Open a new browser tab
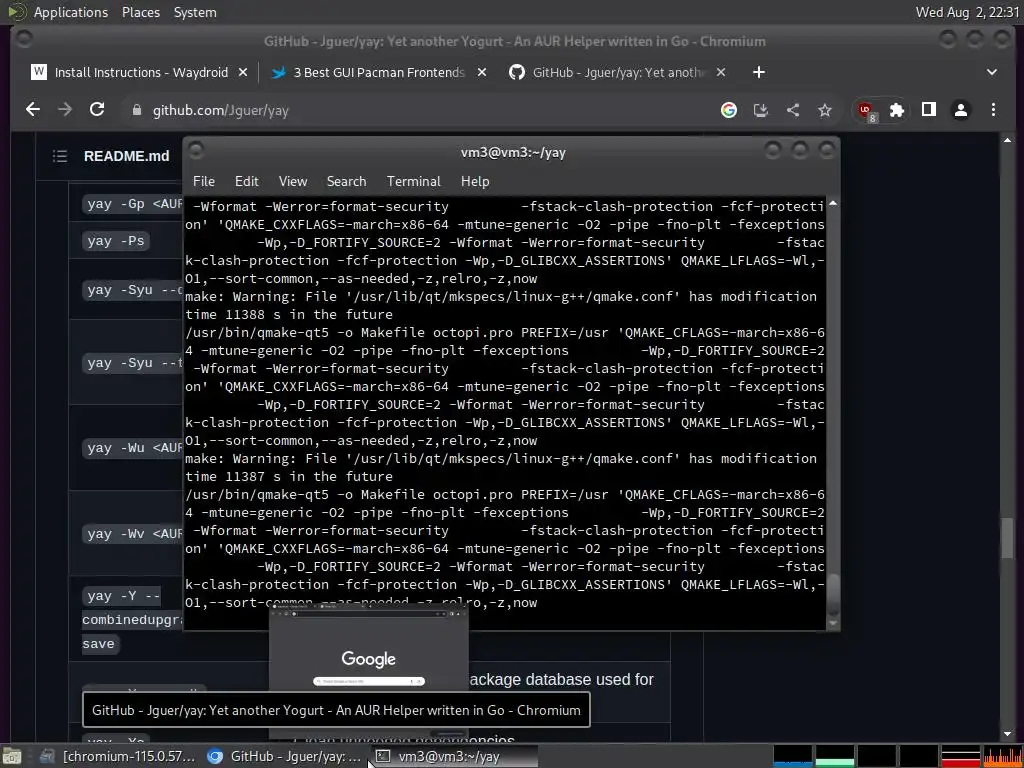This screenshot has height=768, width=1024. (x=758, y=72)
